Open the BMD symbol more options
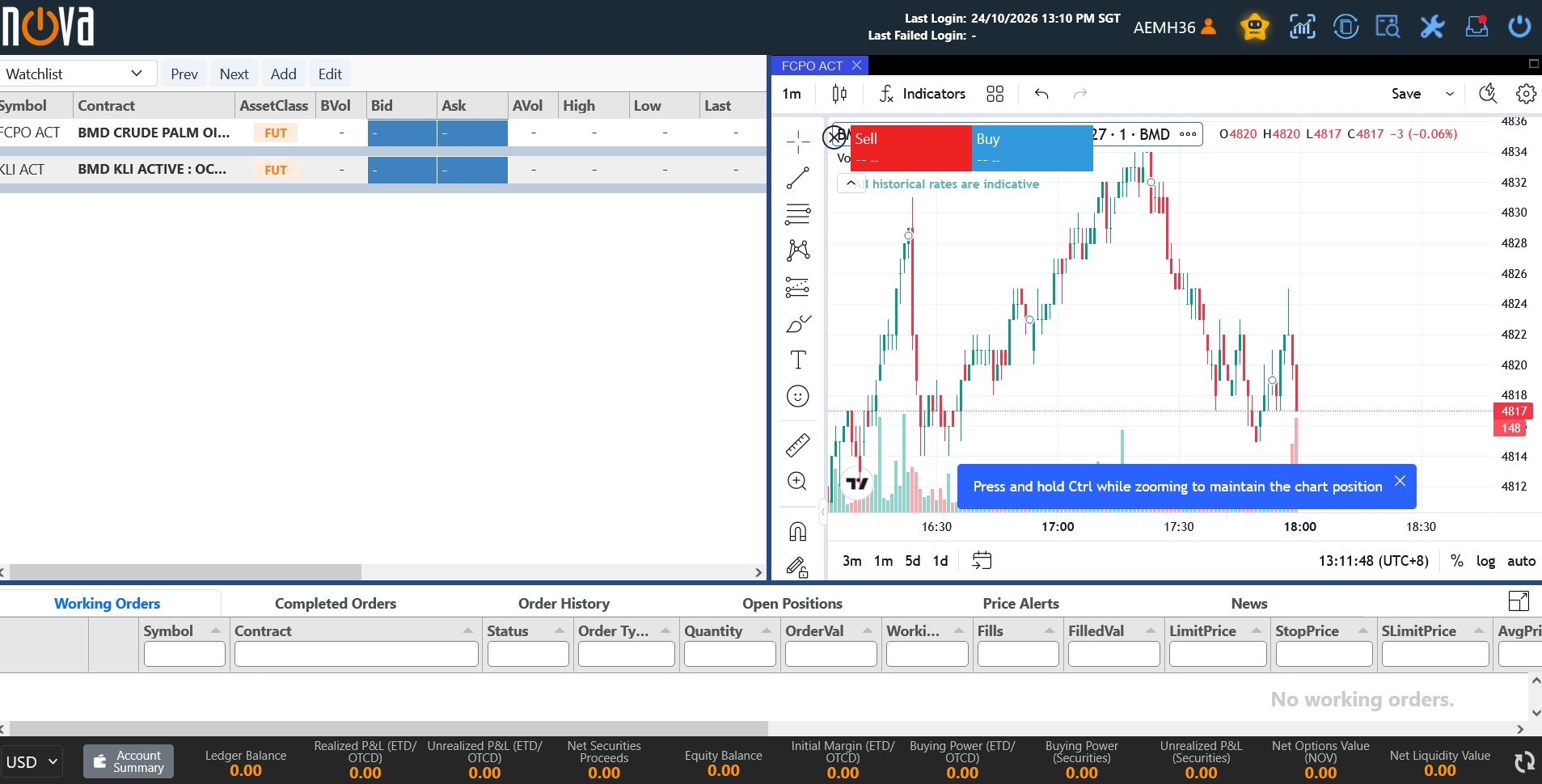This screenshot has height=784, width=1542. pyautogui.click(x=1188, y=134)
